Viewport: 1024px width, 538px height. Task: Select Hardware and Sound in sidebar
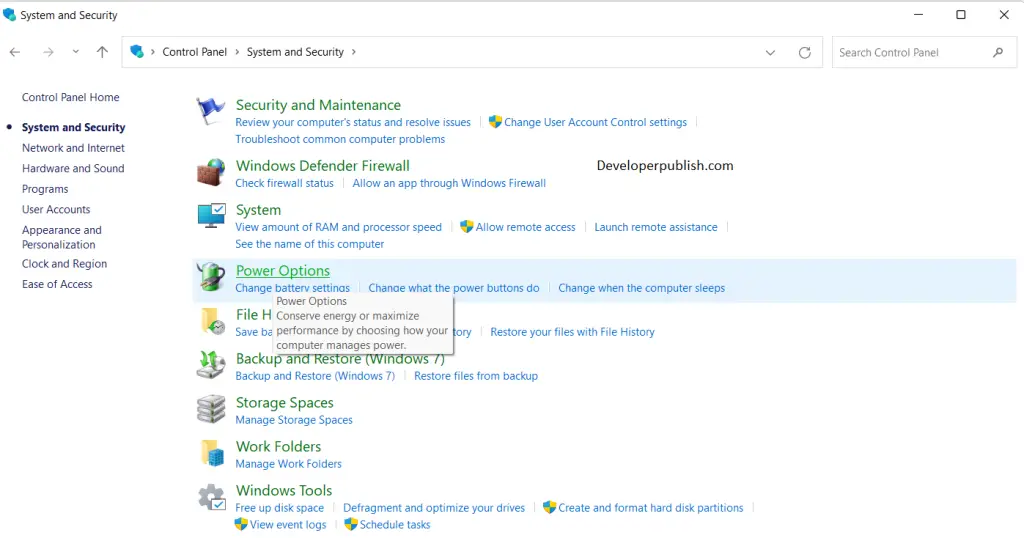coord(73,168)
